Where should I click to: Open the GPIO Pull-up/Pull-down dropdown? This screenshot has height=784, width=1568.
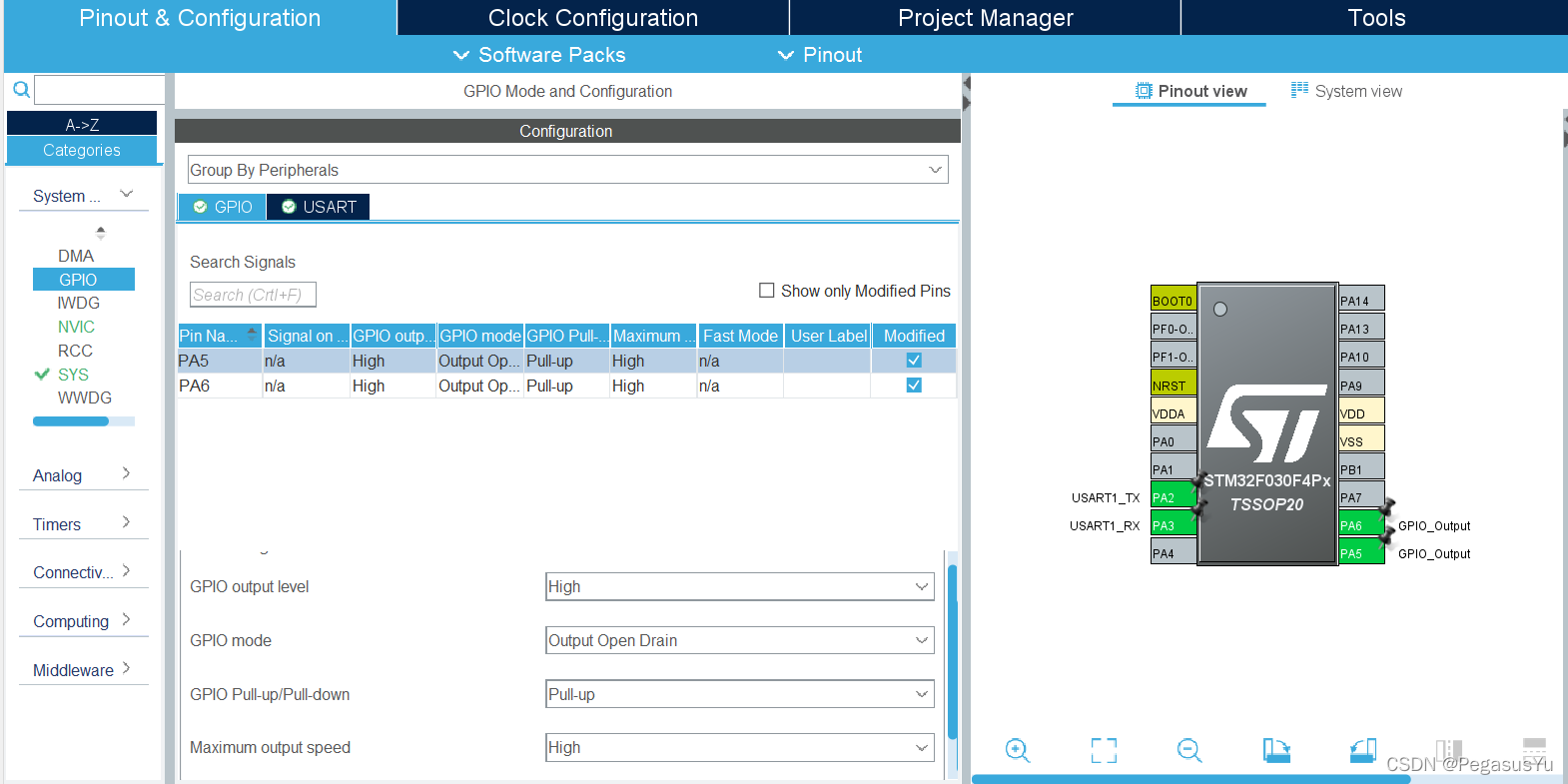click(x=740, y=694)
